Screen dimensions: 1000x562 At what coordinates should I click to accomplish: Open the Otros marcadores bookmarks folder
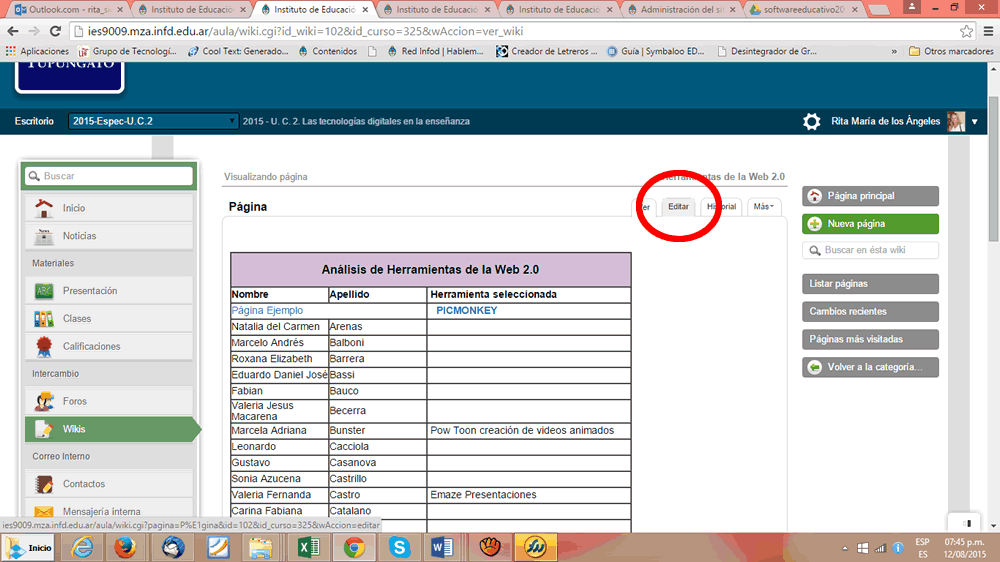pos(951,51)
